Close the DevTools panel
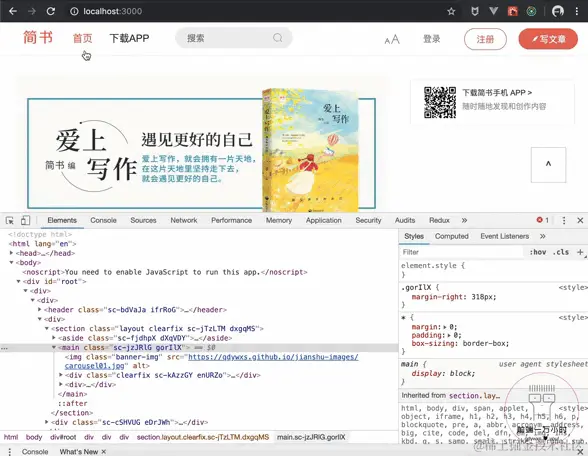The image size is (588, 456). click(580, 220)
